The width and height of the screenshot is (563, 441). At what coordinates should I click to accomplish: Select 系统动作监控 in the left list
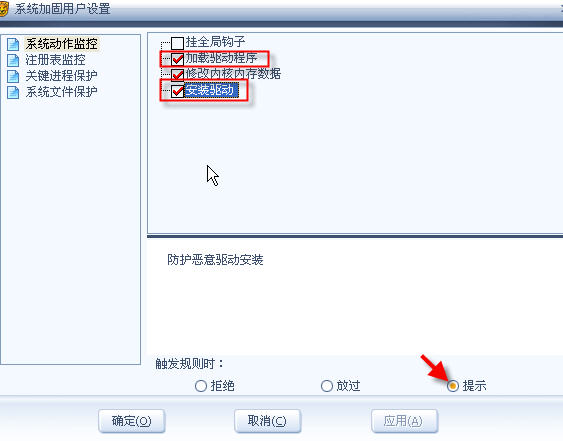pos(61,44)
